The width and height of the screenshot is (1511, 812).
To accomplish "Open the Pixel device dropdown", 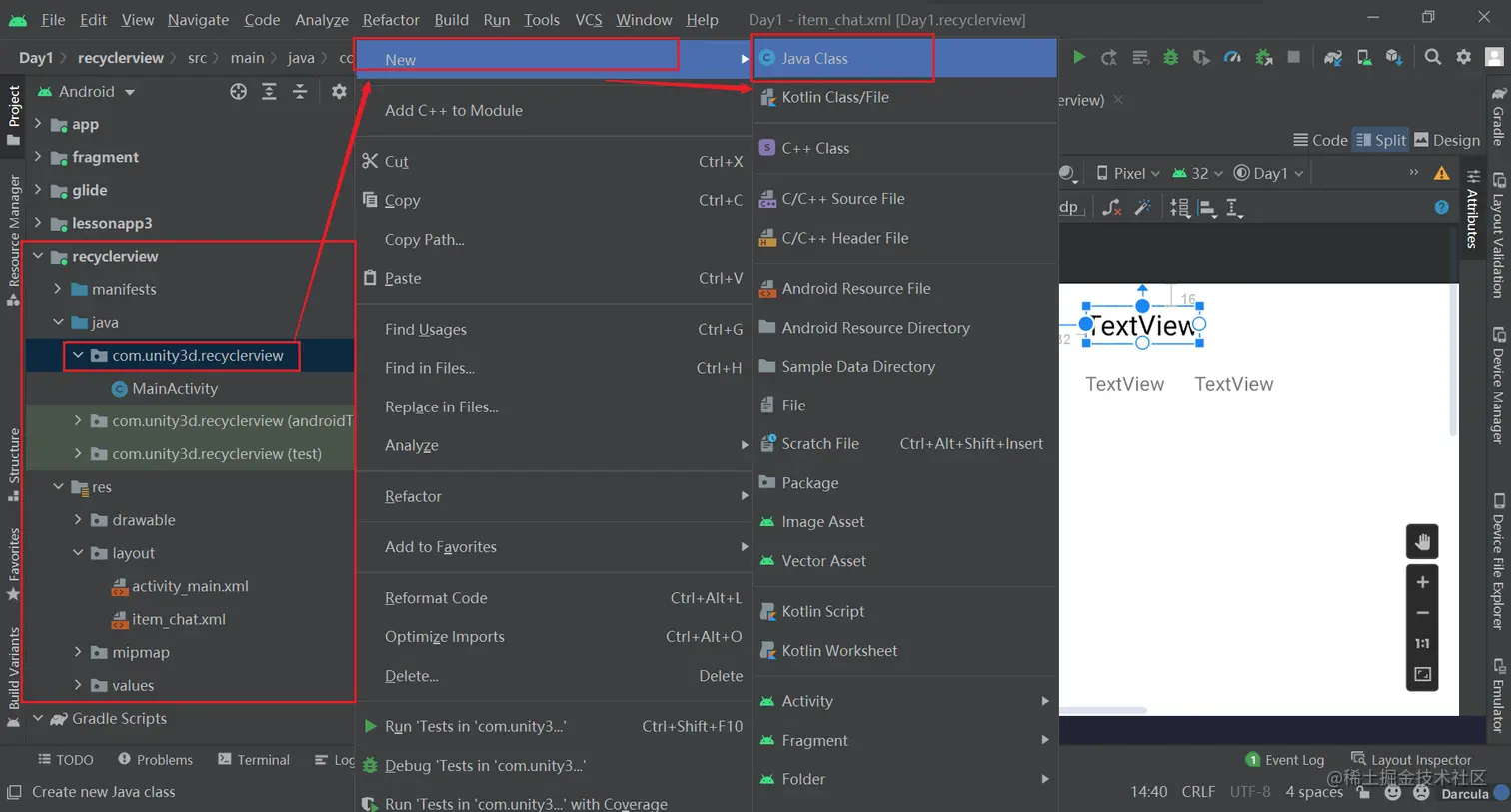I will pos(1128,173).
